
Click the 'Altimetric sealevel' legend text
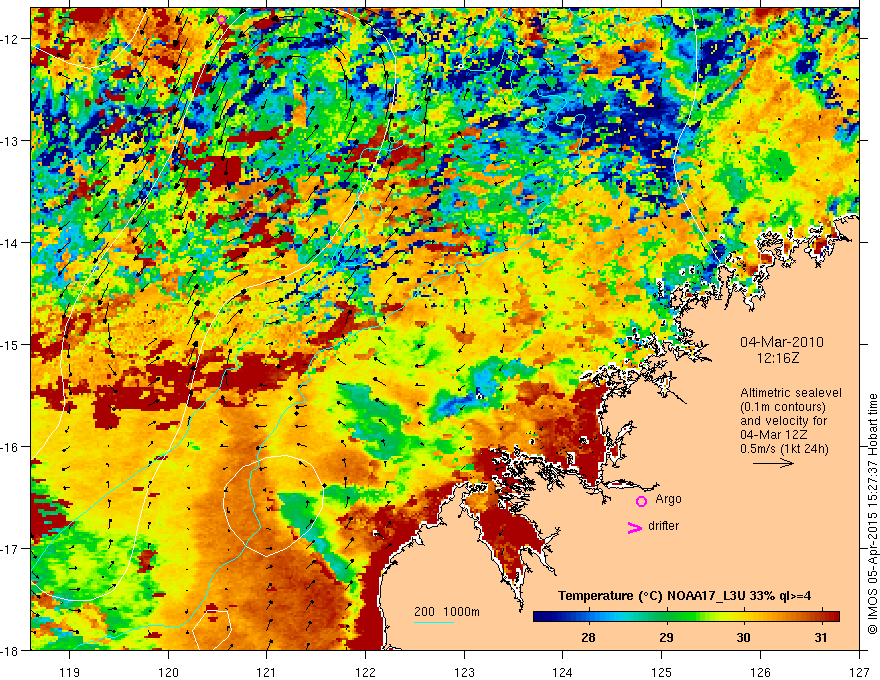(790, 393)
